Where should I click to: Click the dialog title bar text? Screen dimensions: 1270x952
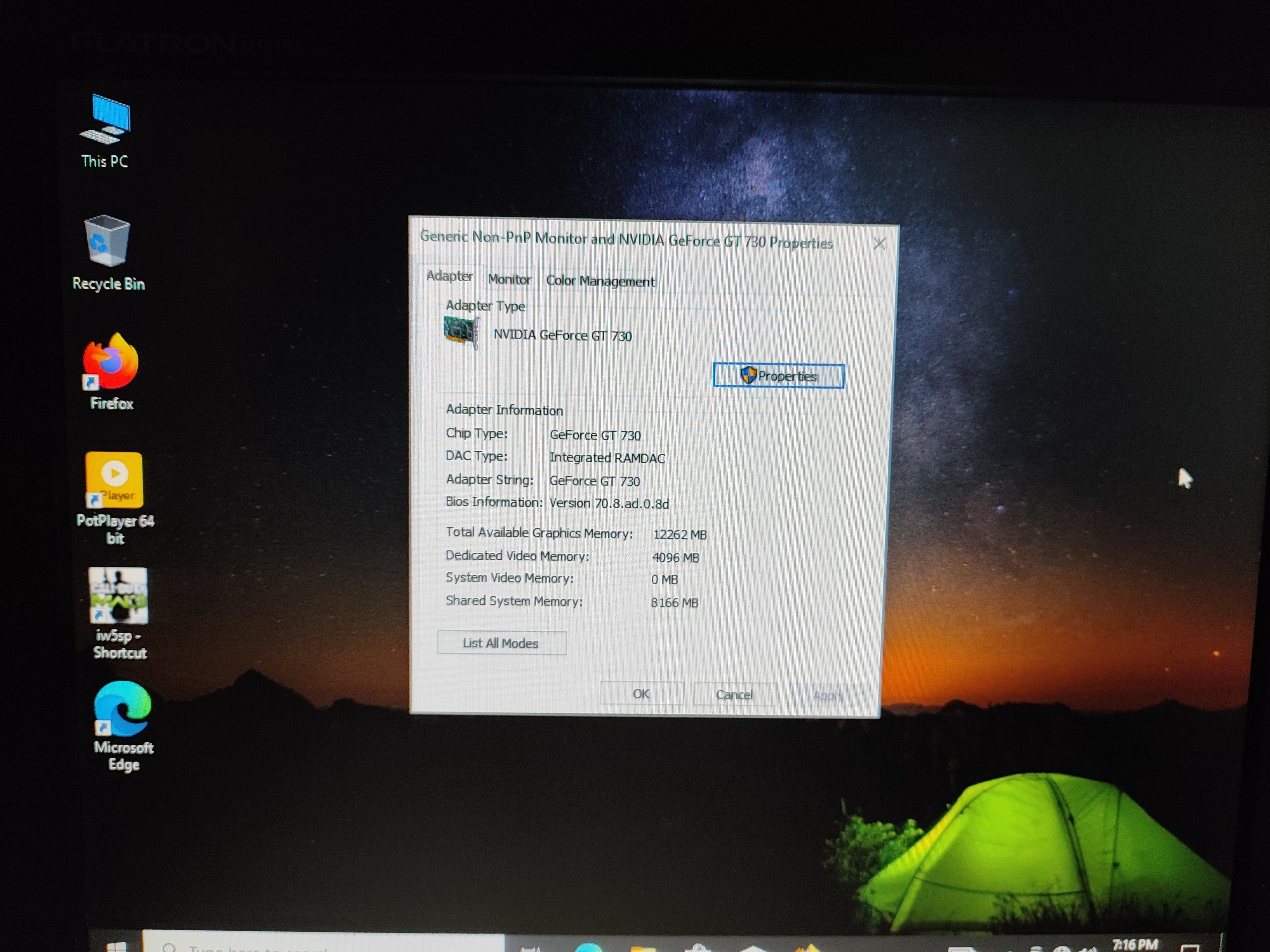(x=626, y=239)
